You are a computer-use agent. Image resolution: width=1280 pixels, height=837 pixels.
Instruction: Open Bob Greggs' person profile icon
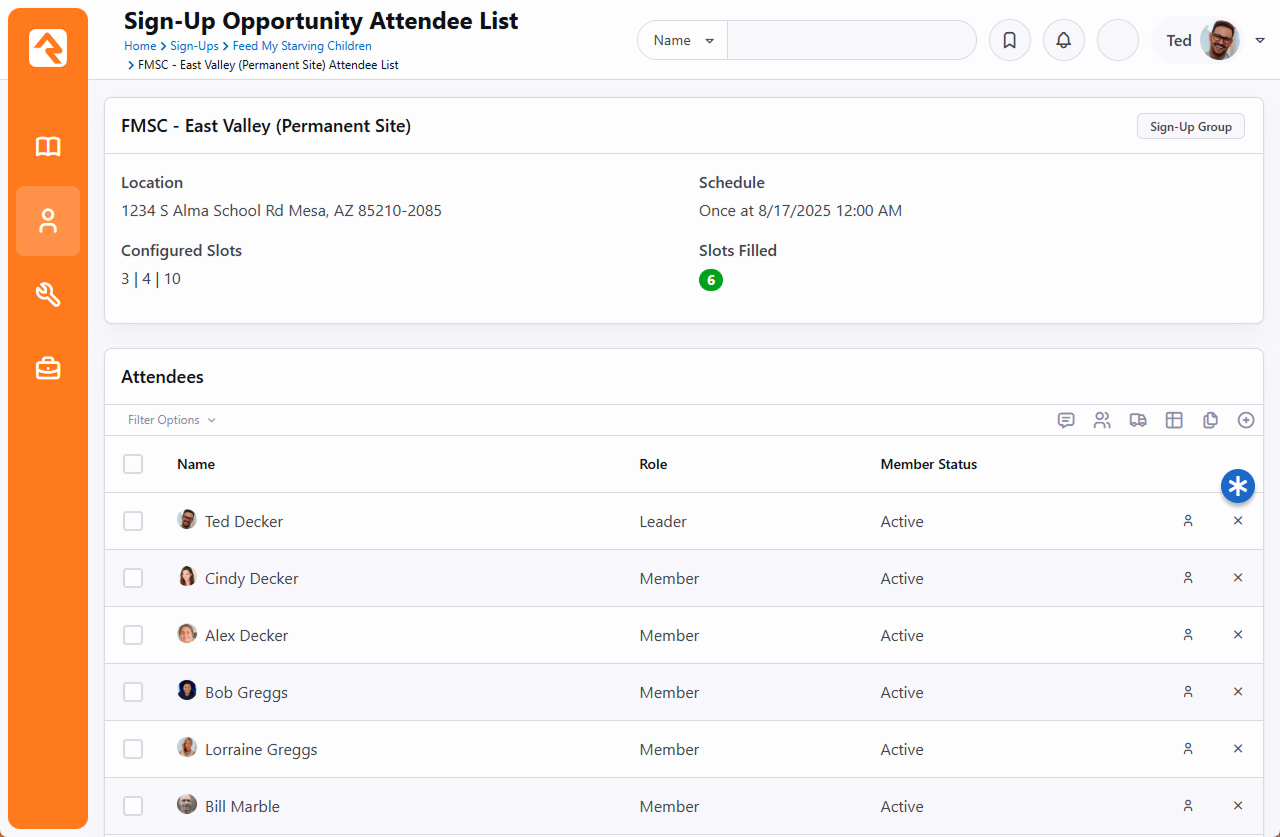pyautogui.click(x=1188, y=692)
